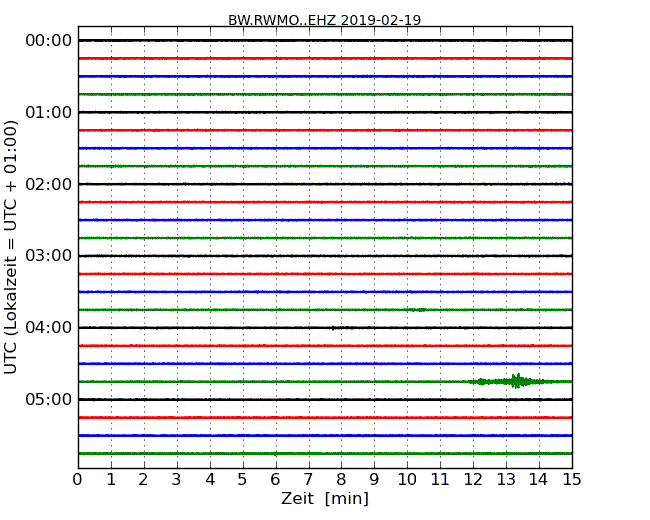The height and width of the screenshot is (520, 650).
Task: Click x-axis tick label 13
Action: tap(506, 479)
